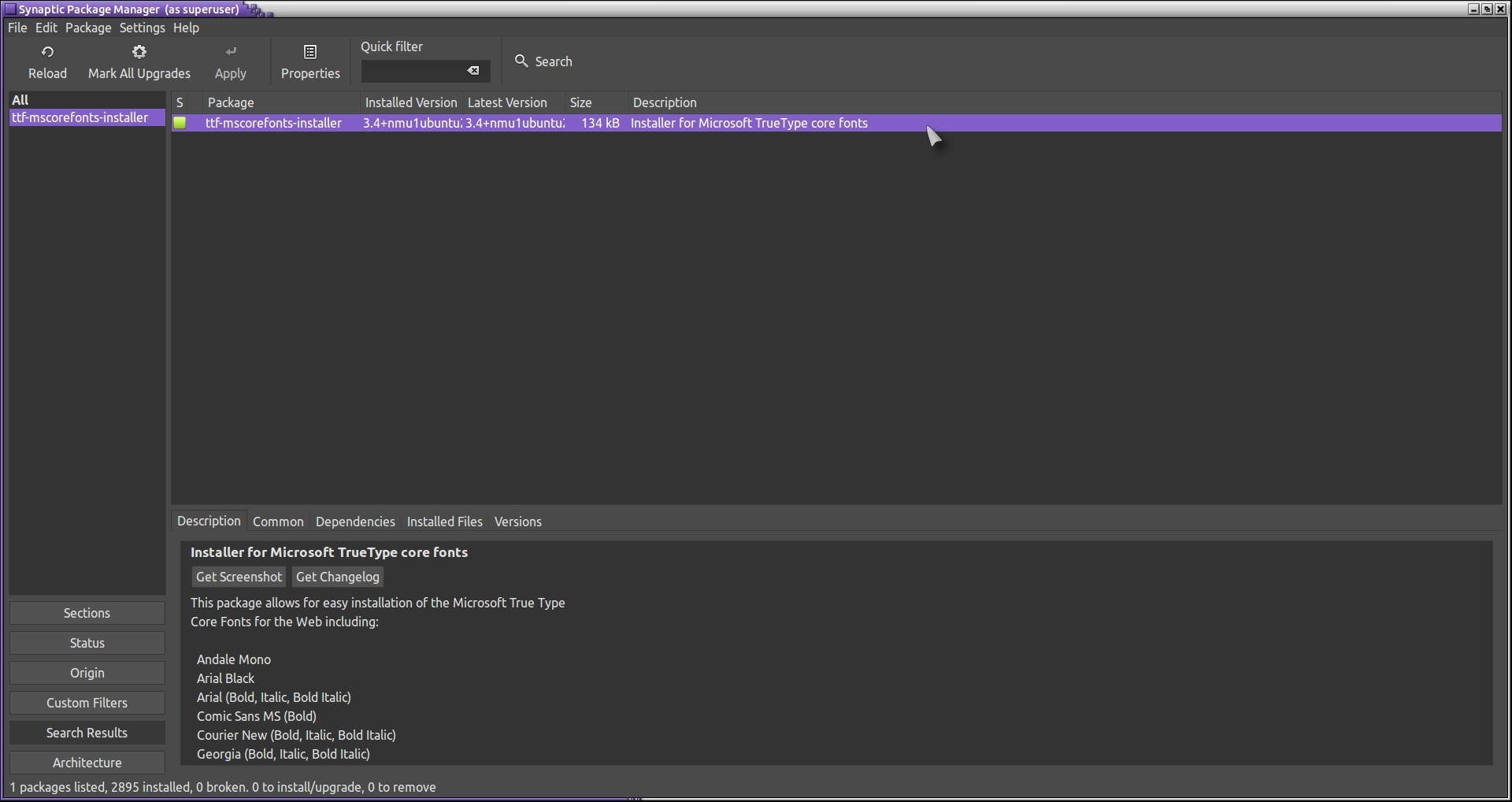Viewport: 1512px width, 802px height.
Task: Open the package Properties icon
Action: (310, 52)
